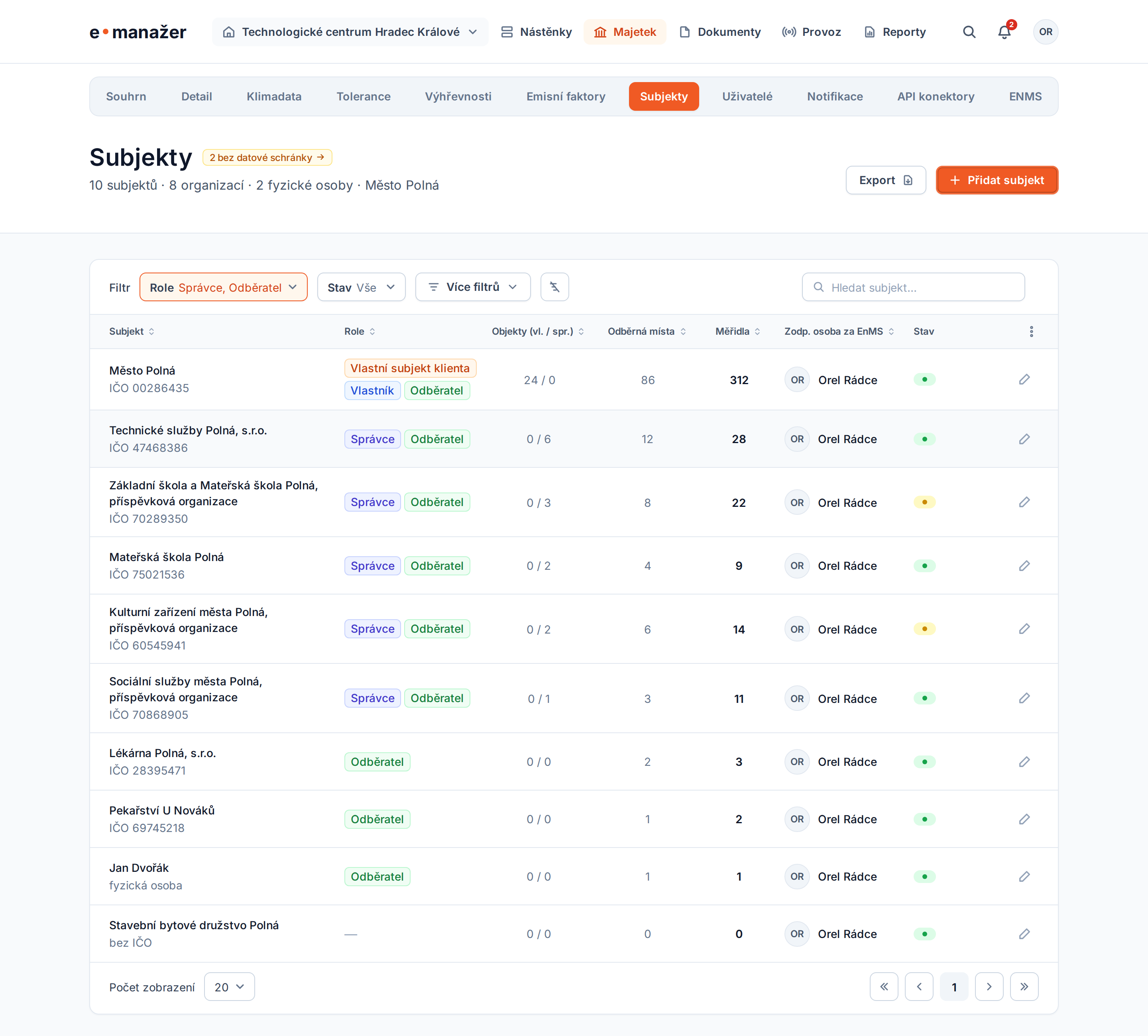Go to next page arrow

(x=989, y=987)
